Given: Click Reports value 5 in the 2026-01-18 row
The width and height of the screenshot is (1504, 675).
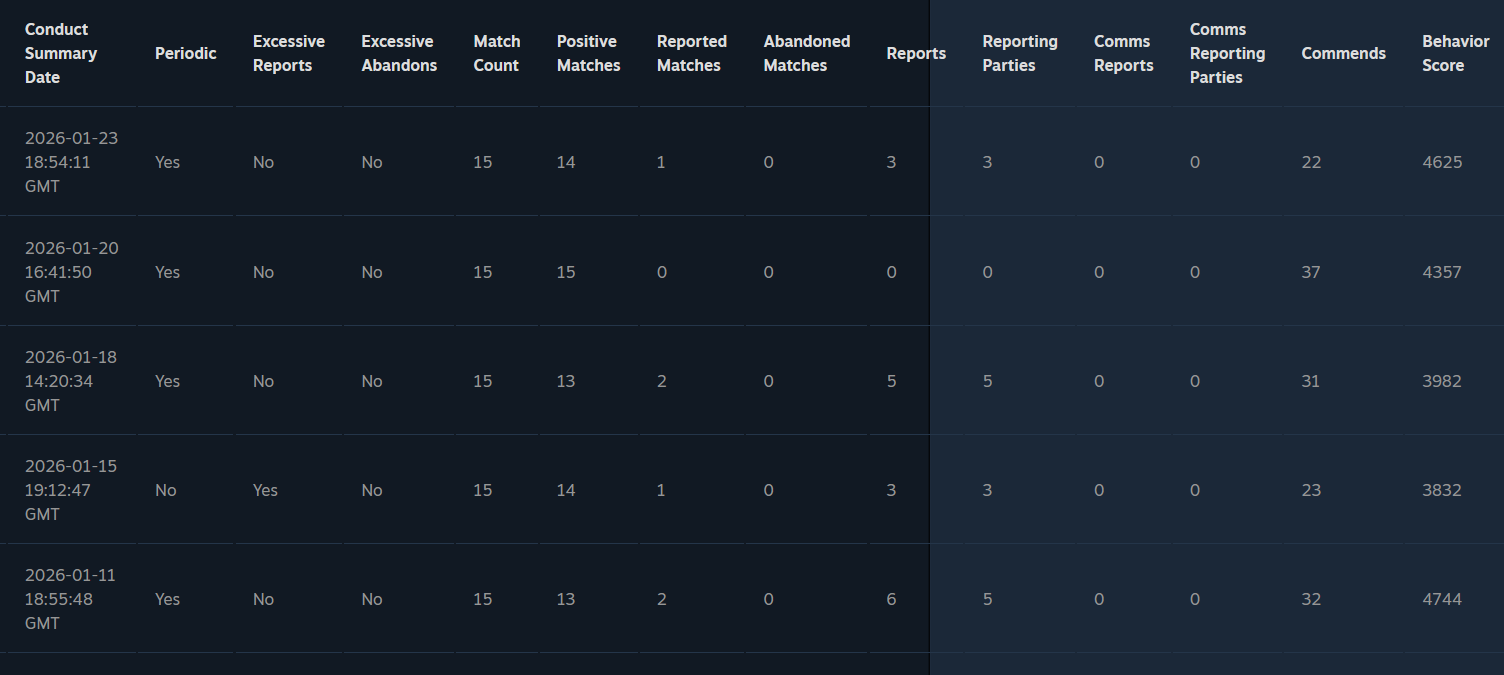Looking at the screenshot, I should tap(892, 381).
